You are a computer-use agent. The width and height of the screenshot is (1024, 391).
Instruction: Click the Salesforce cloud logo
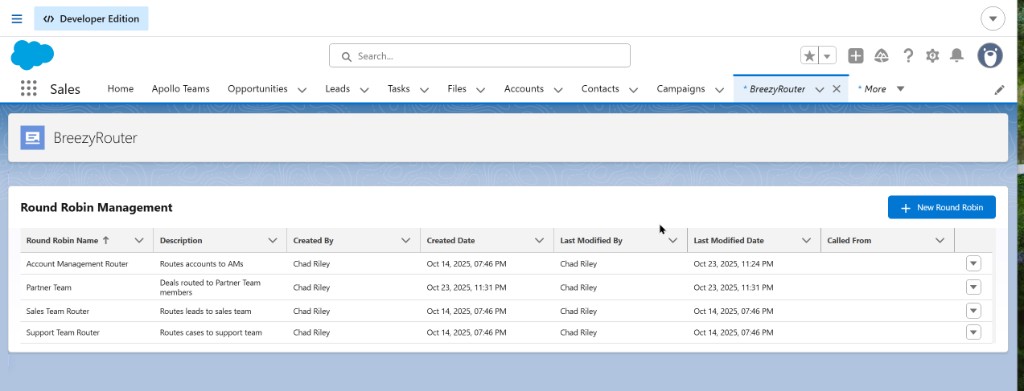point(32,55)
